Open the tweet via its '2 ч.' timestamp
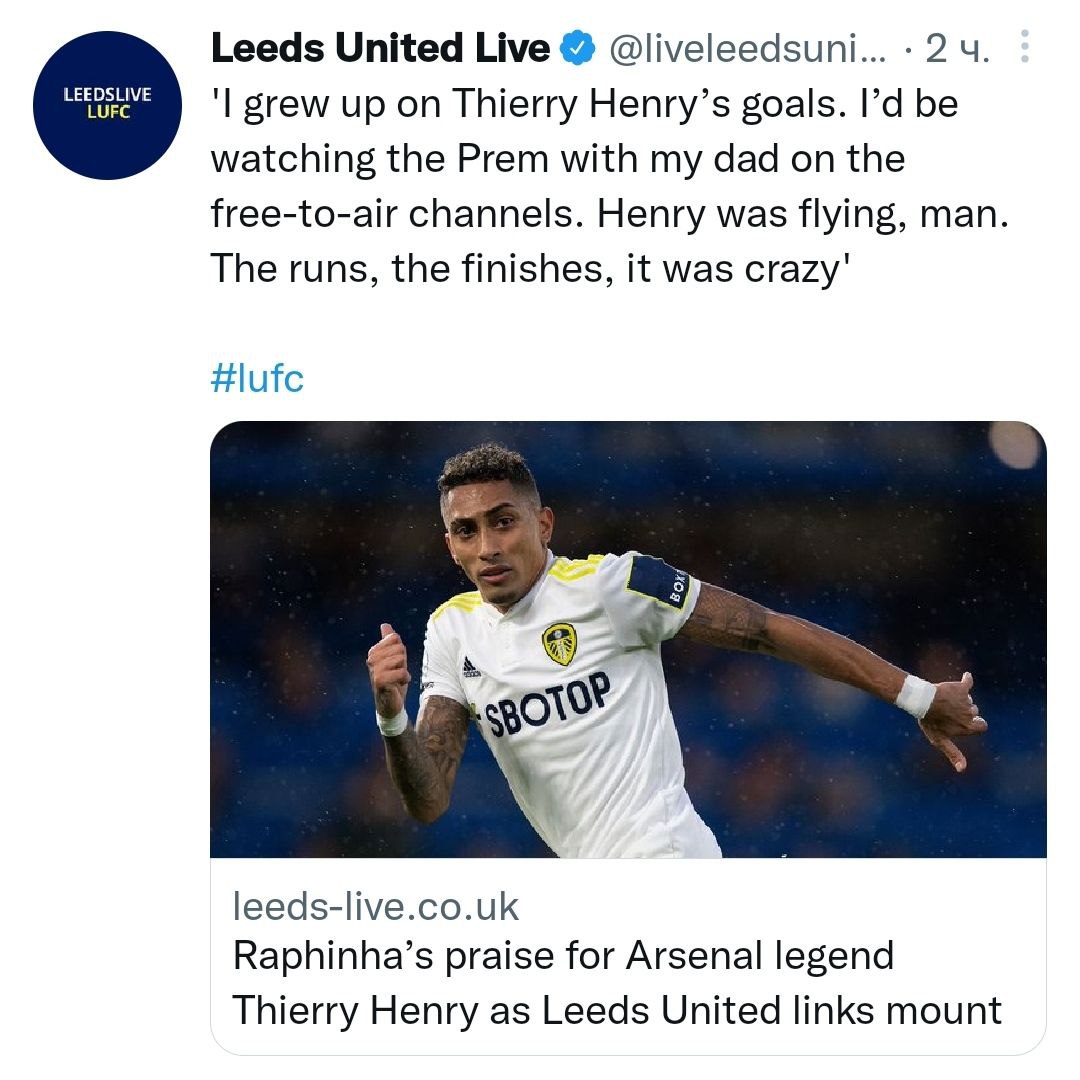1080x1080 pixels. pyautogui.click(x=957, y=48)
